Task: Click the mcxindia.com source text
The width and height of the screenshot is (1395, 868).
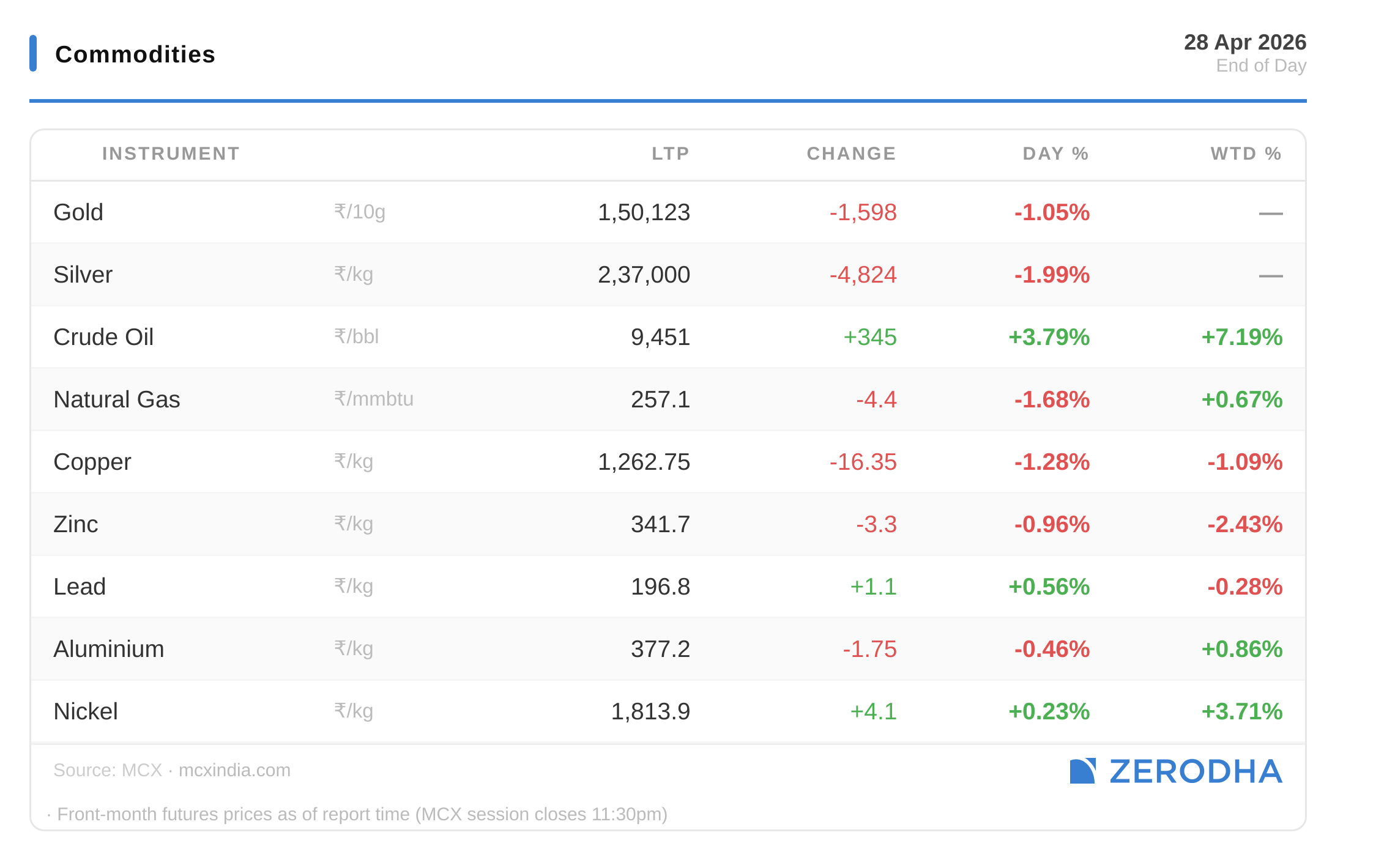Action: (x=234, y=770)
